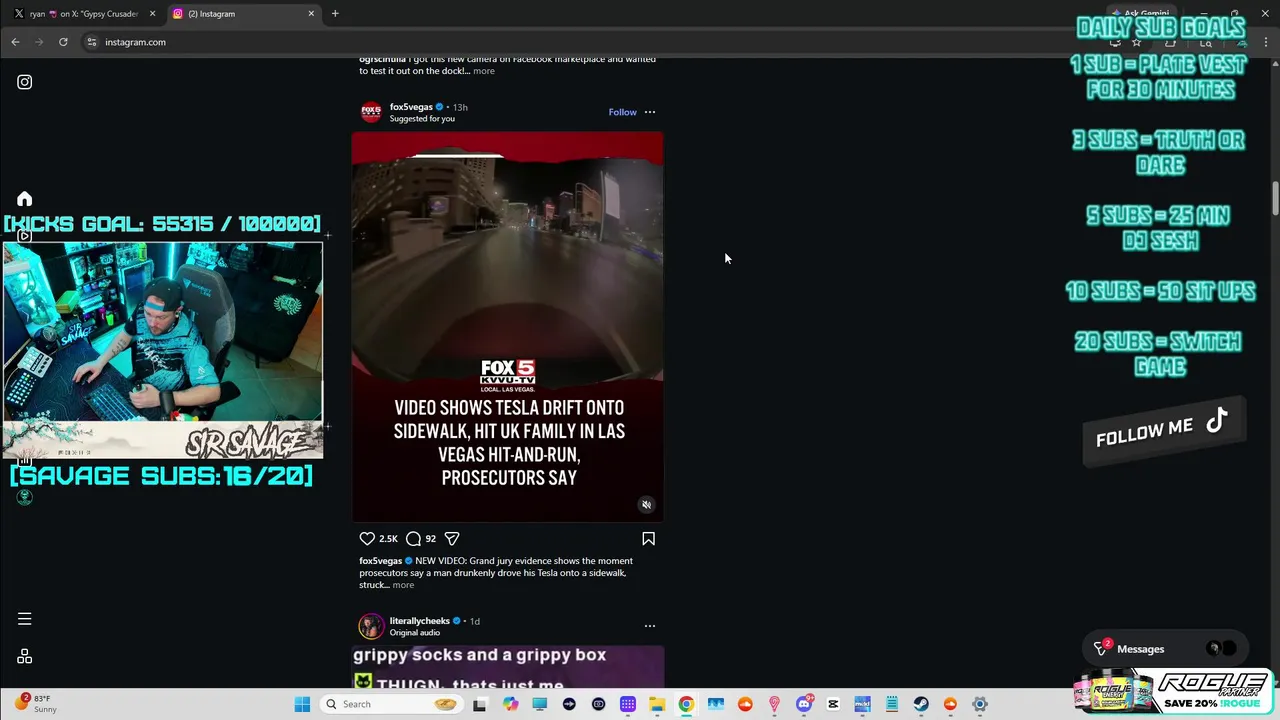Open likes count 2.5K
This screenshot has width=1280, height=720.
[x=388, y=539]
